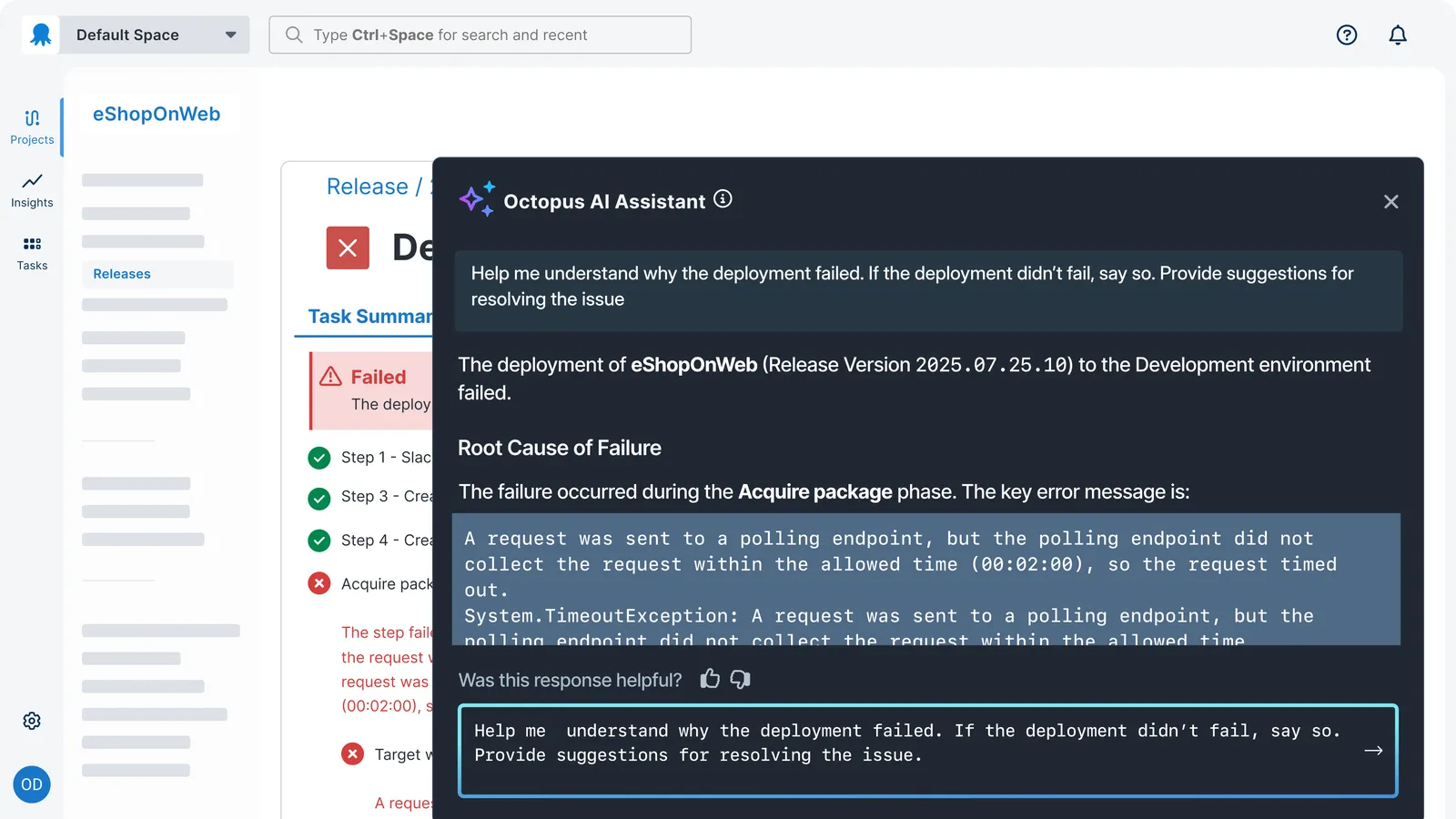Click the Failed warning triangle icon

pos(331,377)
